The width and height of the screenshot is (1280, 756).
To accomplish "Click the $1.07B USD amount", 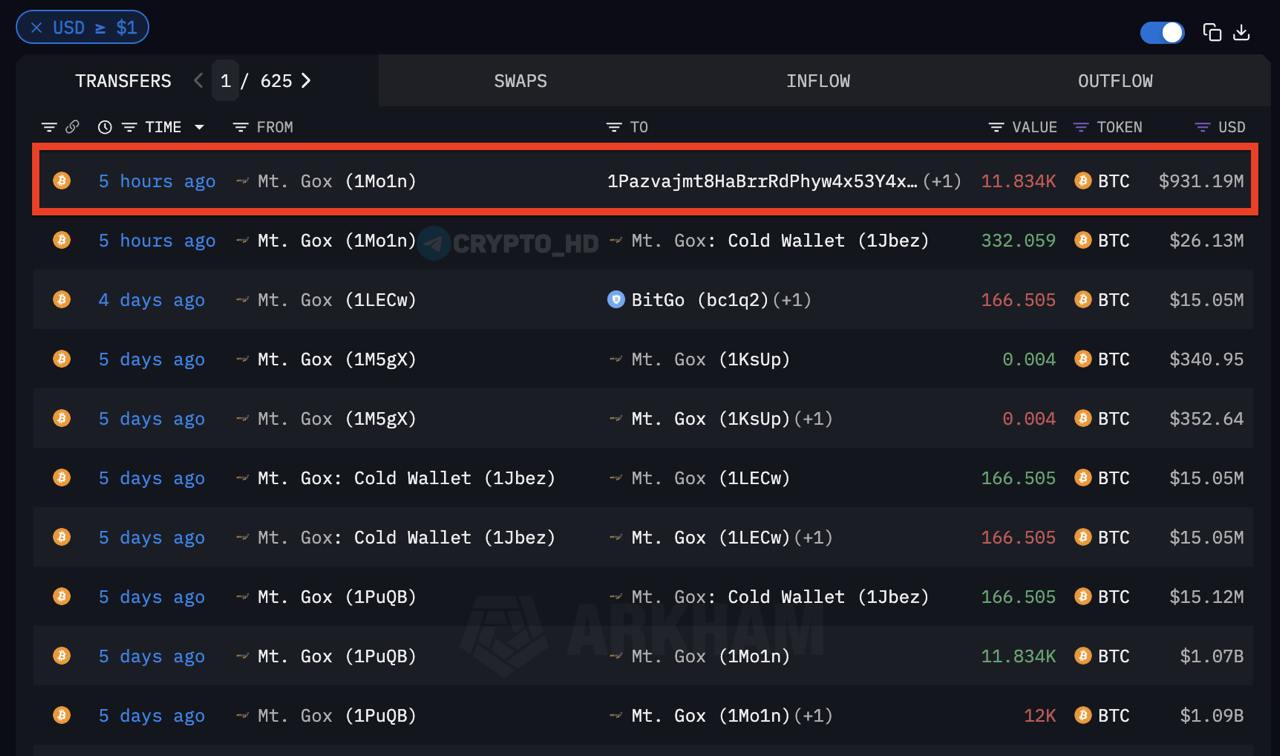I will [1212, 656].
